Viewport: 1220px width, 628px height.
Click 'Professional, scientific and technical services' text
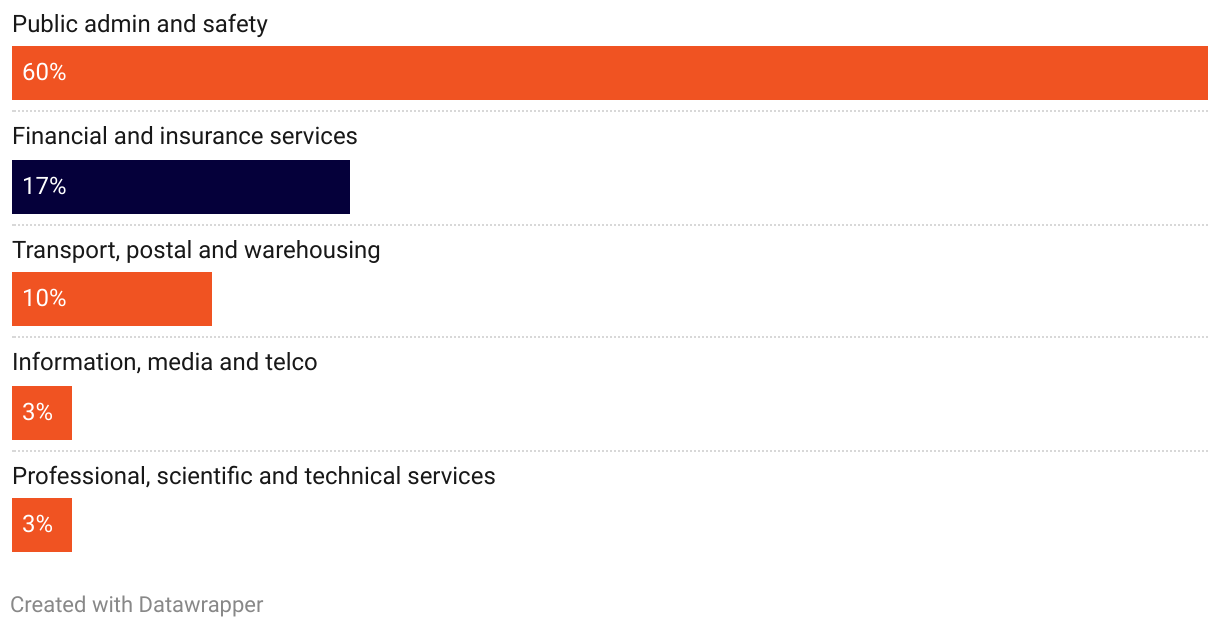[254, 475]
